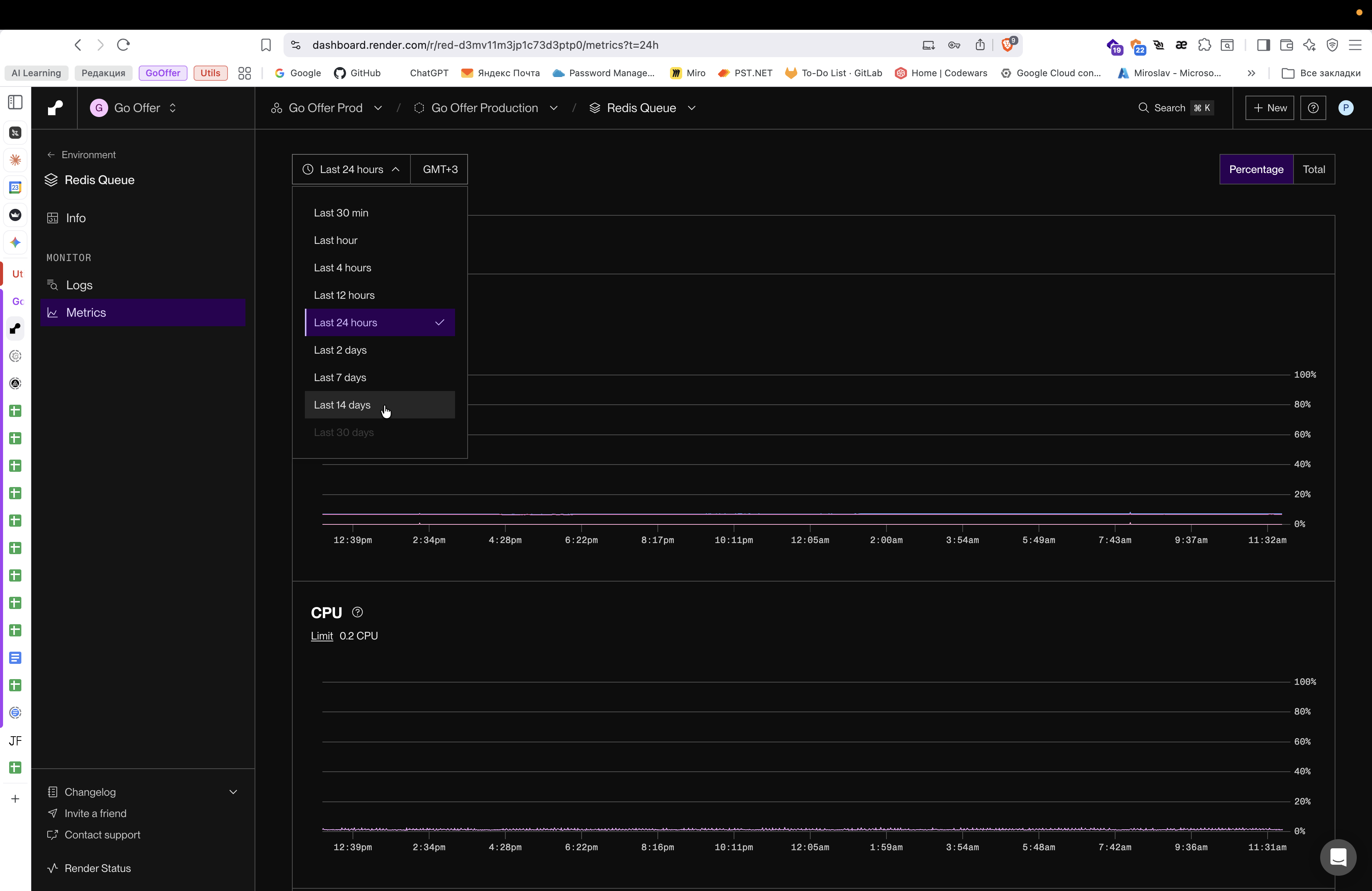
Task: Open Brave Shields icon in address bar
Action: click(x=1008, y=45)
